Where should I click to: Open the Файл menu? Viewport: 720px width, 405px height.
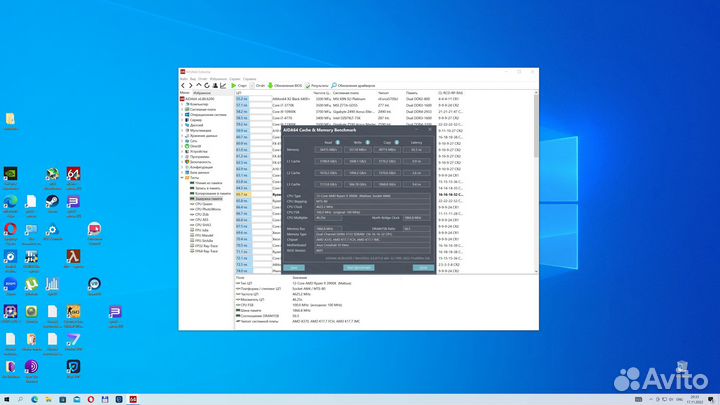[x=184, y=79]
